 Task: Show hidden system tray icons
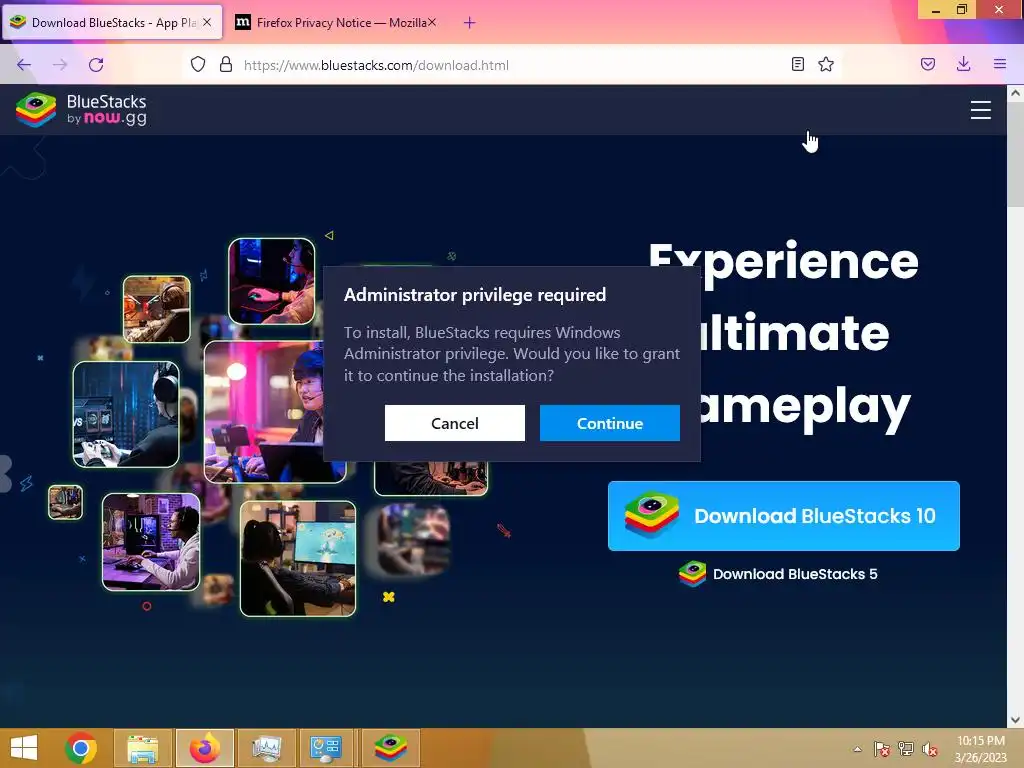pyautogui.click(x=857, y=749)
